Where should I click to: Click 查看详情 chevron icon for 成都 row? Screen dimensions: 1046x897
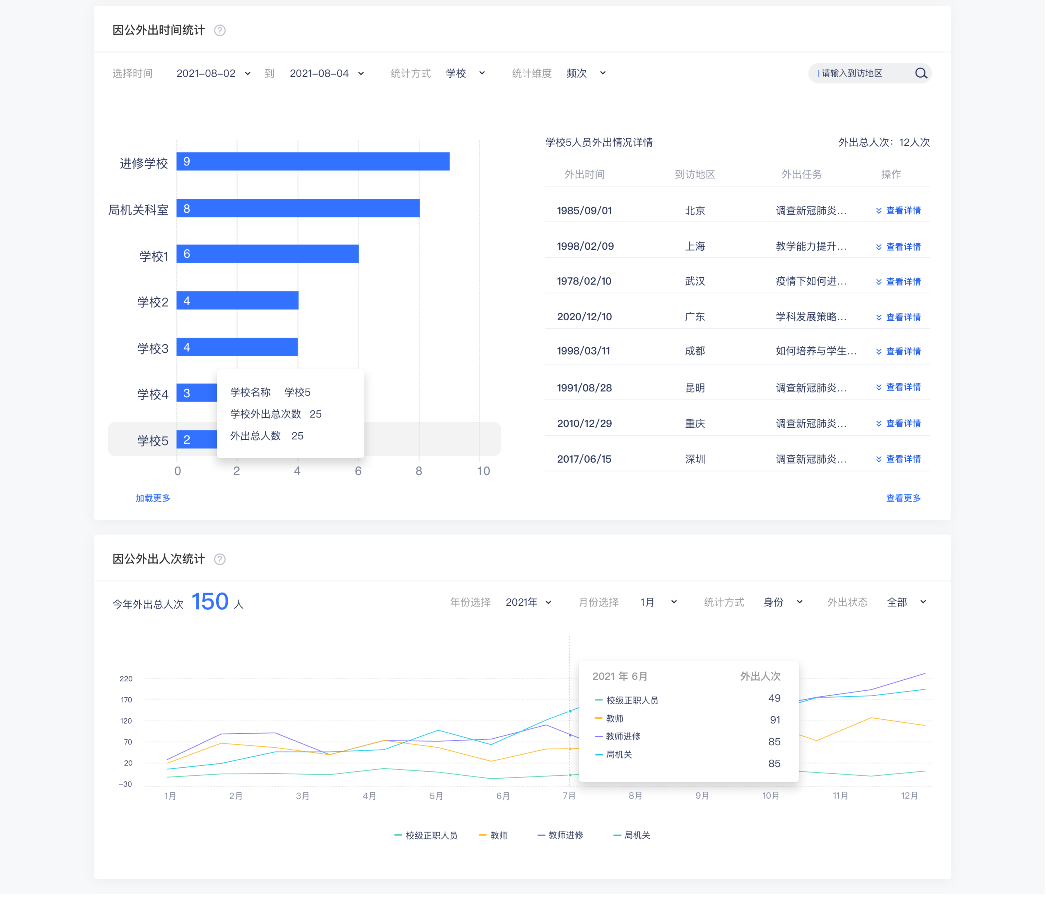[879, 352]
